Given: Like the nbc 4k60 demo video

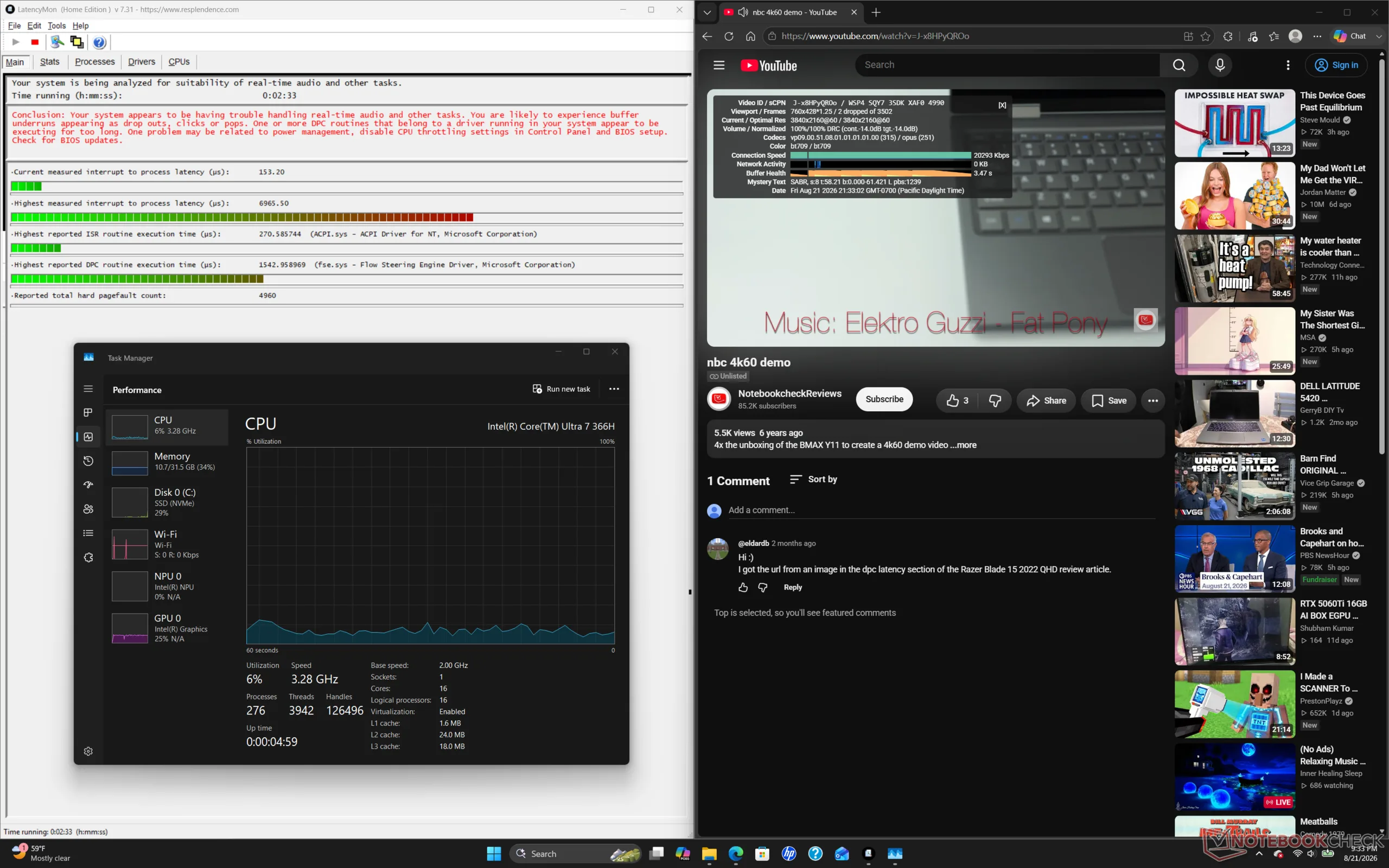Looking at the screenshot, I should pyautogui.click(x=957, y=401).
